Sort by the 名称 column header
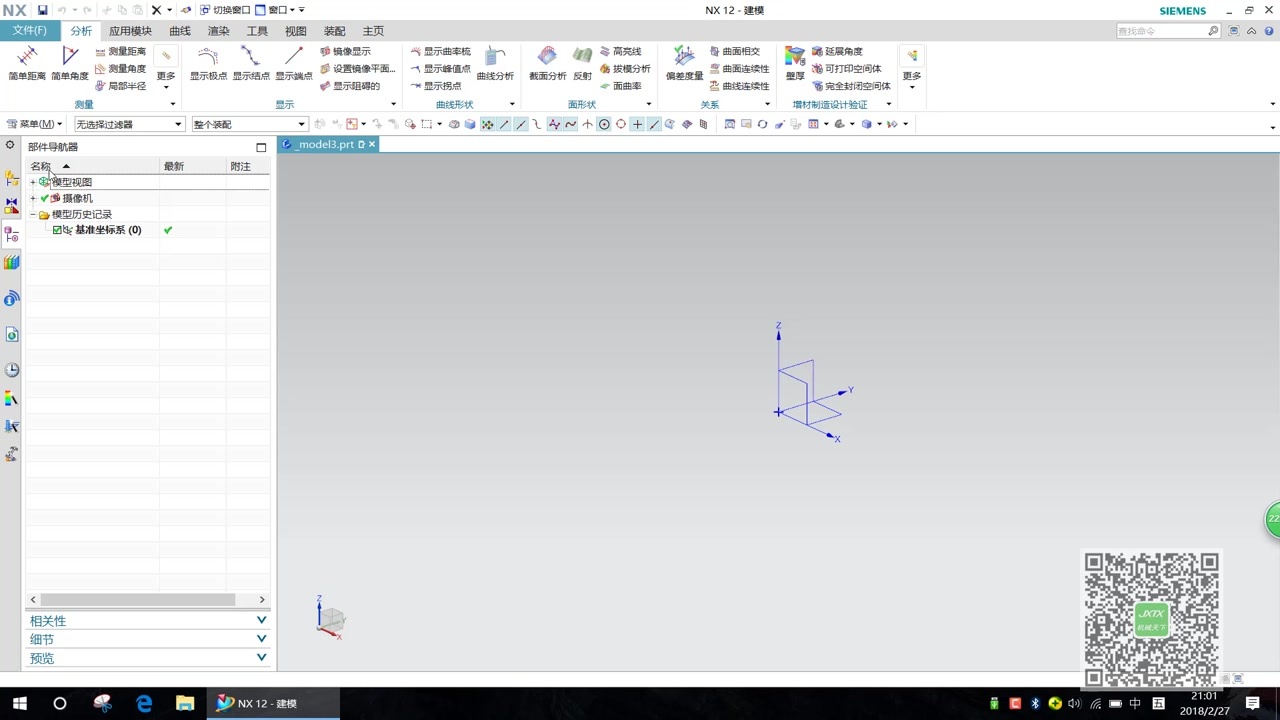 [x=92, y=166]
